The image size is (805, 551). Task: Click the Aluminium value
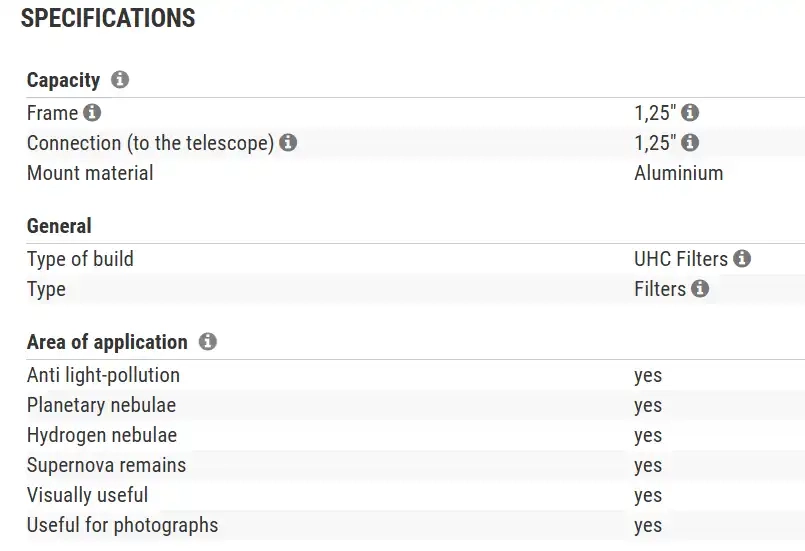click(x=678, y=173)
